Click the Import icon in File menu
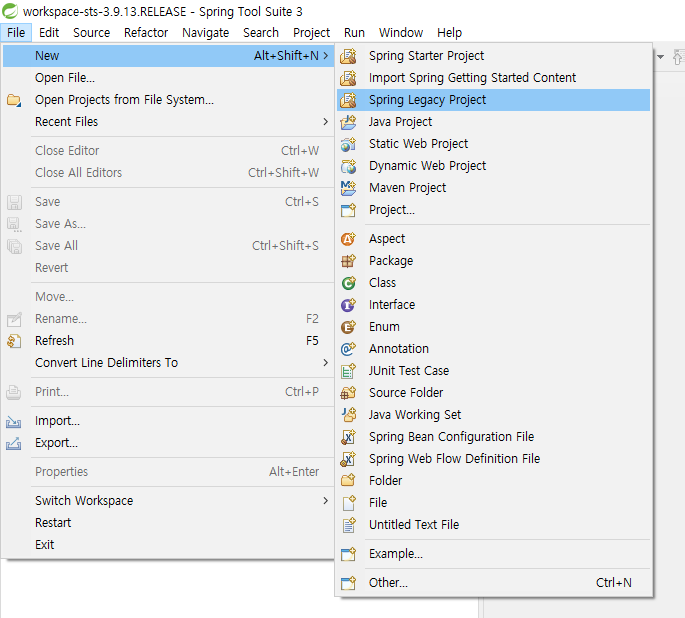The height and width of the screenshot is (618, 685). click(14, 421)
